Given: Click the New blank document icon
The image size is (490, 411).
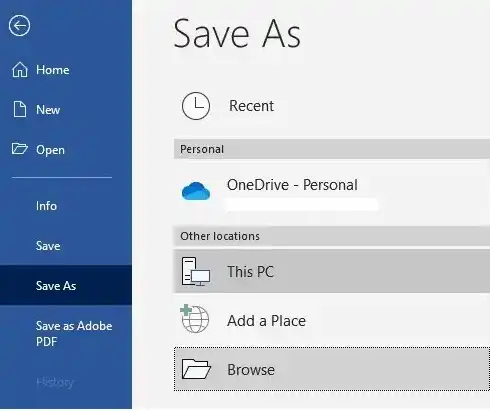Looking at the screenshot, I should tap(20, 109).
